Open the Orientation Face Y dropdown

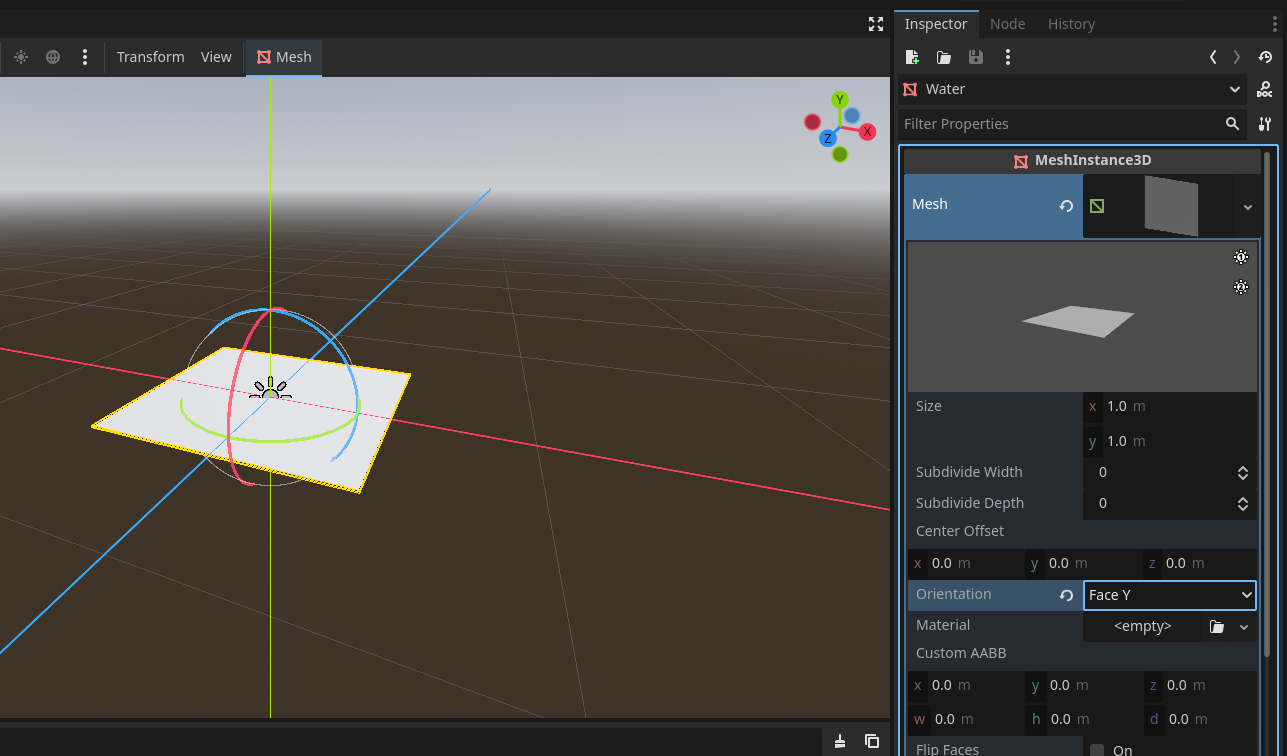[1169, 595]
